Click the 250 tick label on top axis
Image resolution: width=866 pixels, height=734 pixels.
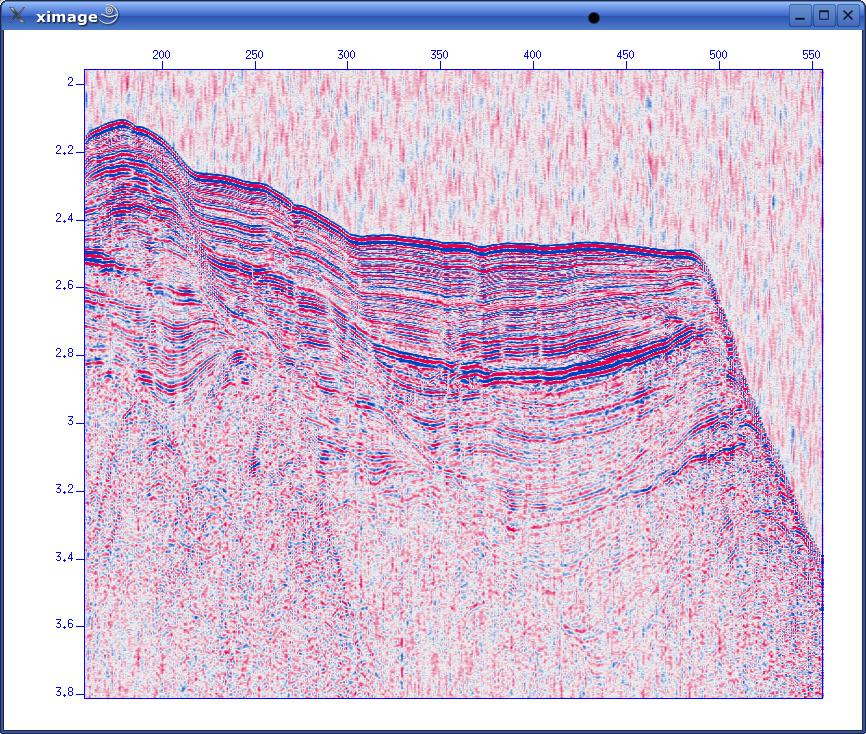pos(254,54)
